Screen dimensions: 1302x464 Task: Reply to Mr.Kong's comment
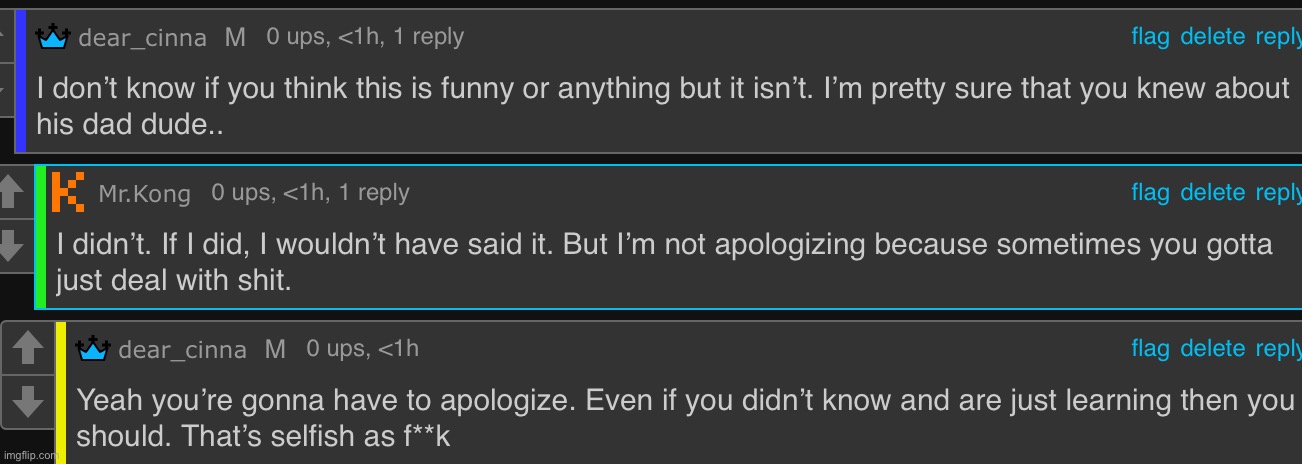1278,192
